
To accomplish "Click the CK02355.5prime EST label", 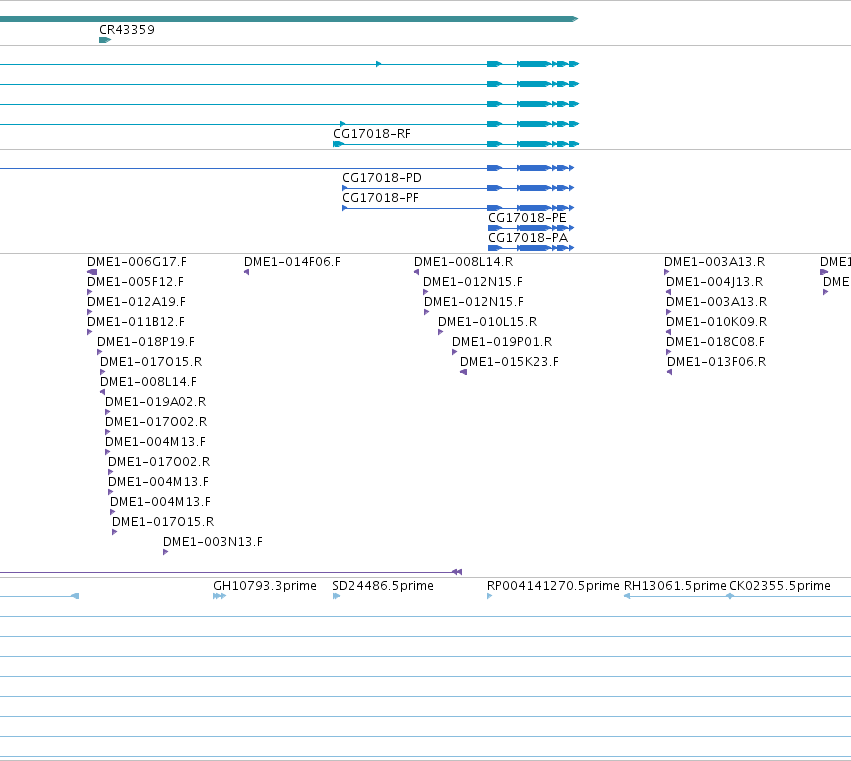I will coord(779,586).
